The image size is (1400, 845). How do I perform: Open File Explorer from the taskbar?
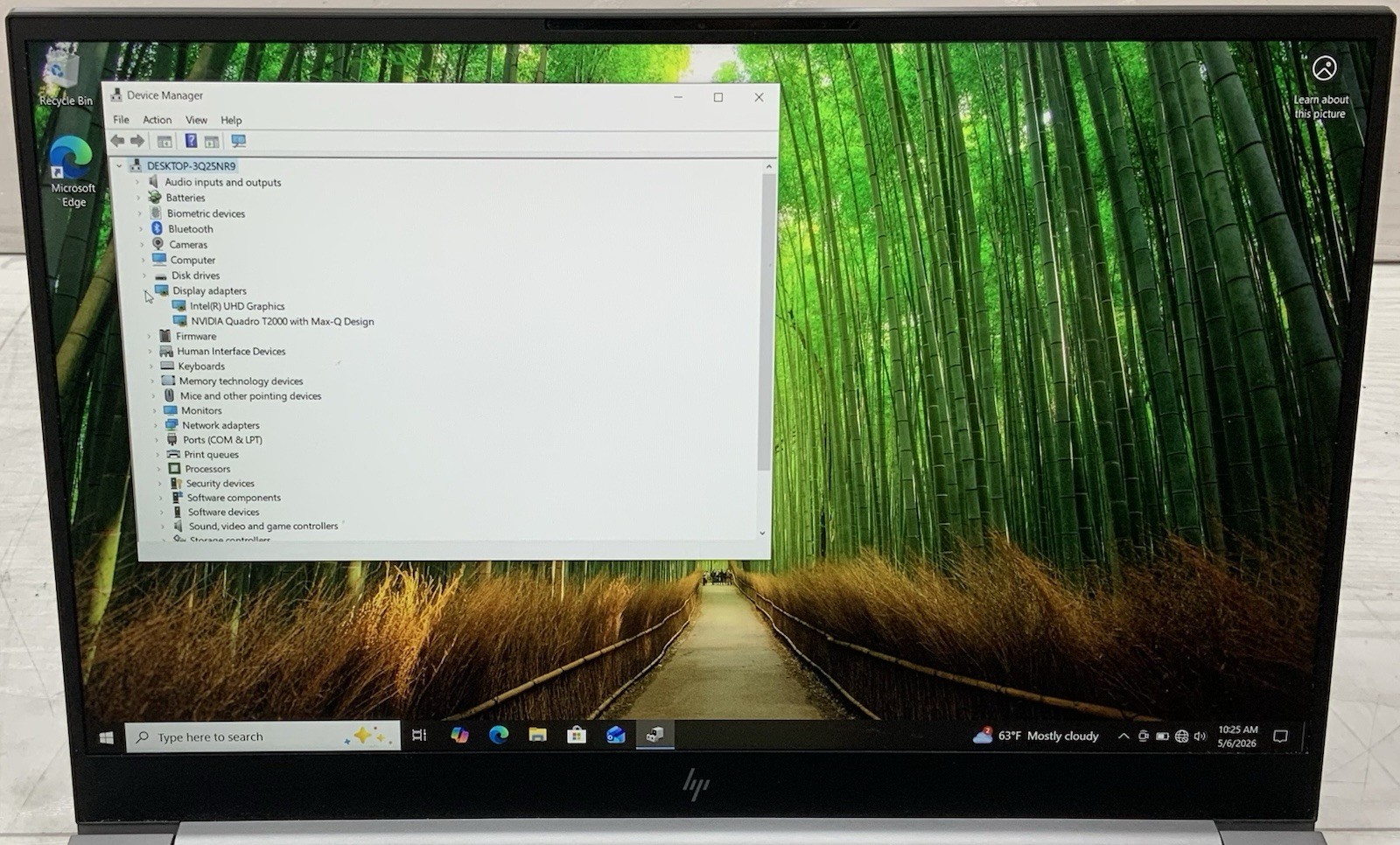[x=537, y=736]
